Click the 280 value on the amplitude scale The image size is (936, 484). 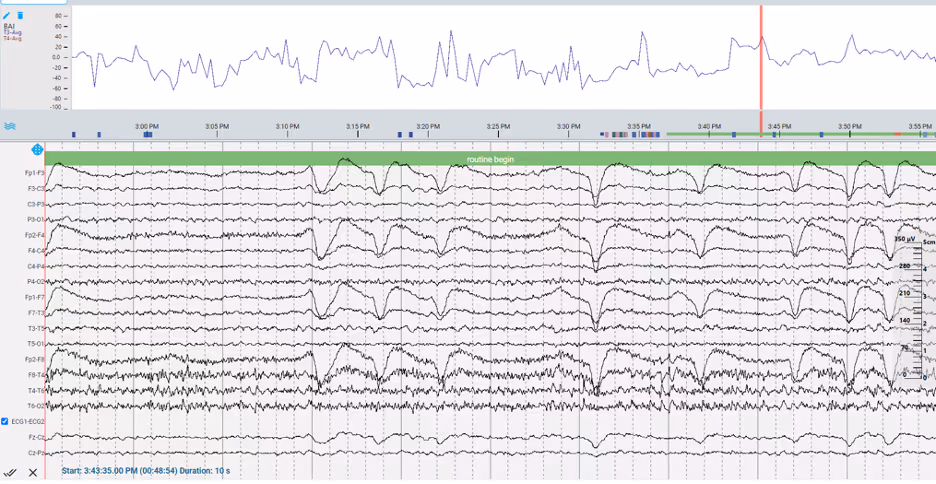tap(904, 266)
